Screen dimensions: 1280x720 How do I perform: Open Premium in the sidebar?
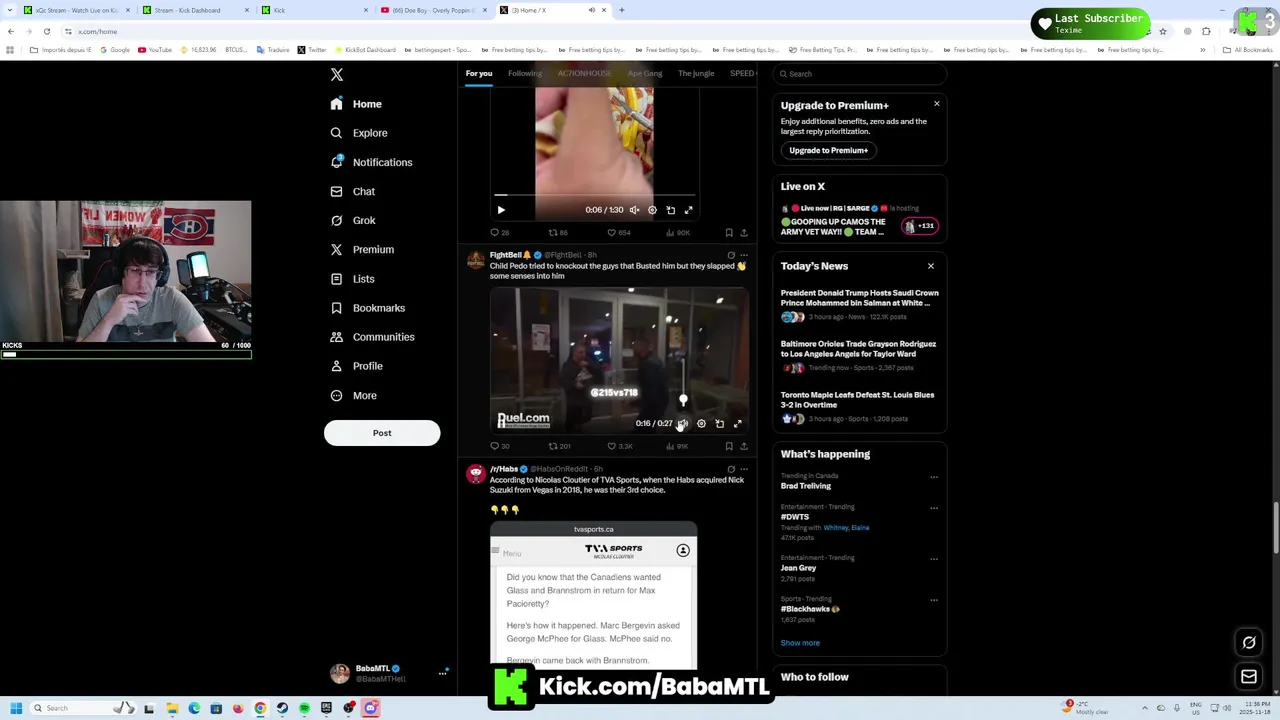(361, 249)
